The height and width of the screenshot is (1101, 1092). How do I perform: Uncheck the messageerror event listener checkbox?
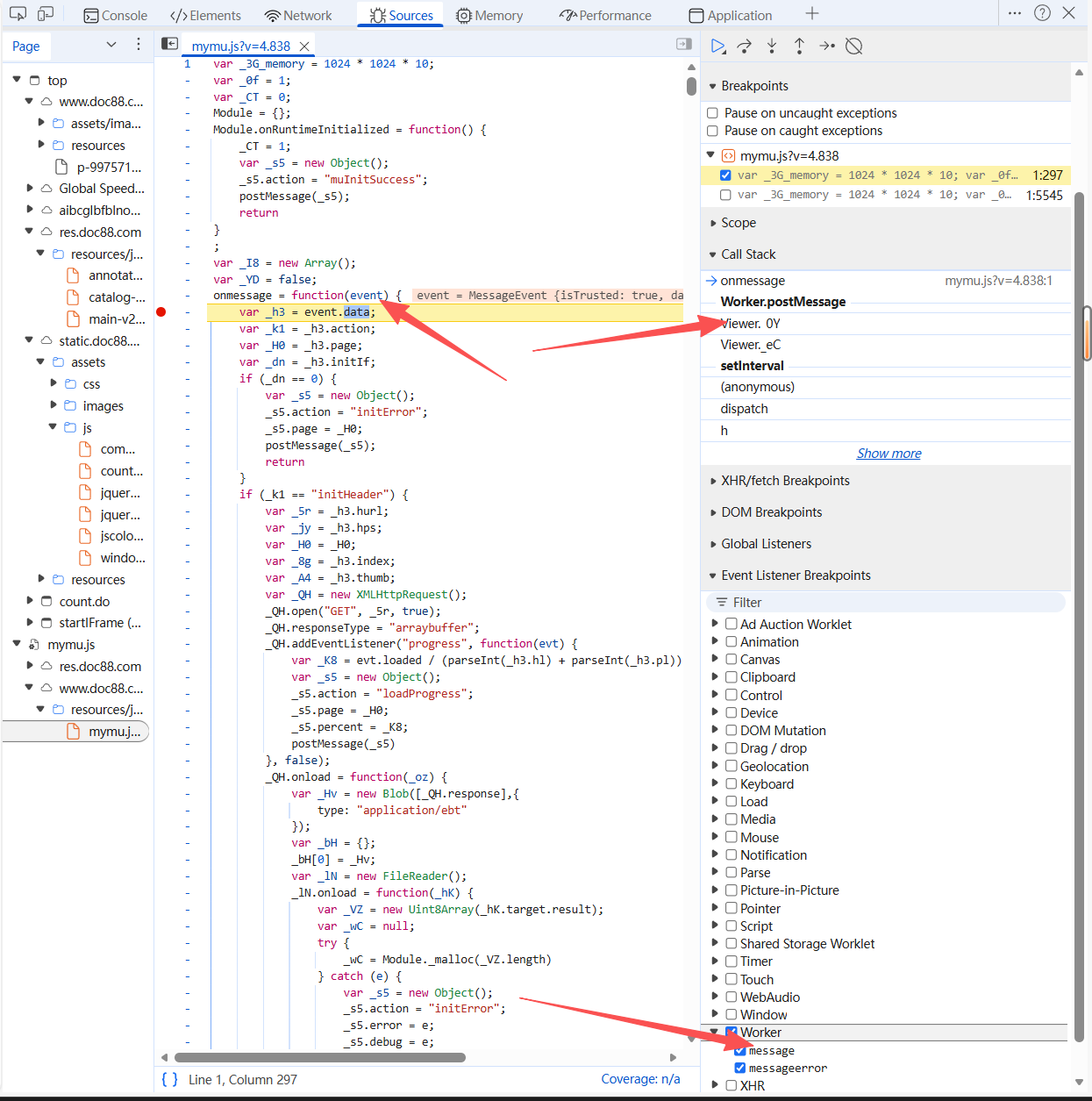[x=740, y=1069]
